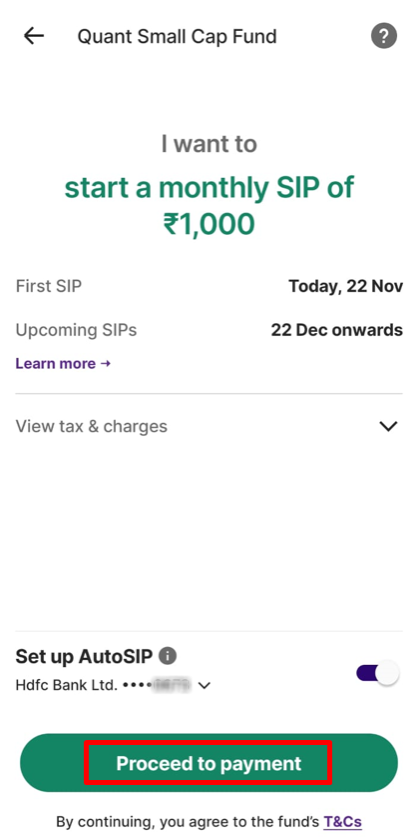
Task: Click the Set up AutoSIP heading
Action: pyautogui.click(x=84, y=656)
